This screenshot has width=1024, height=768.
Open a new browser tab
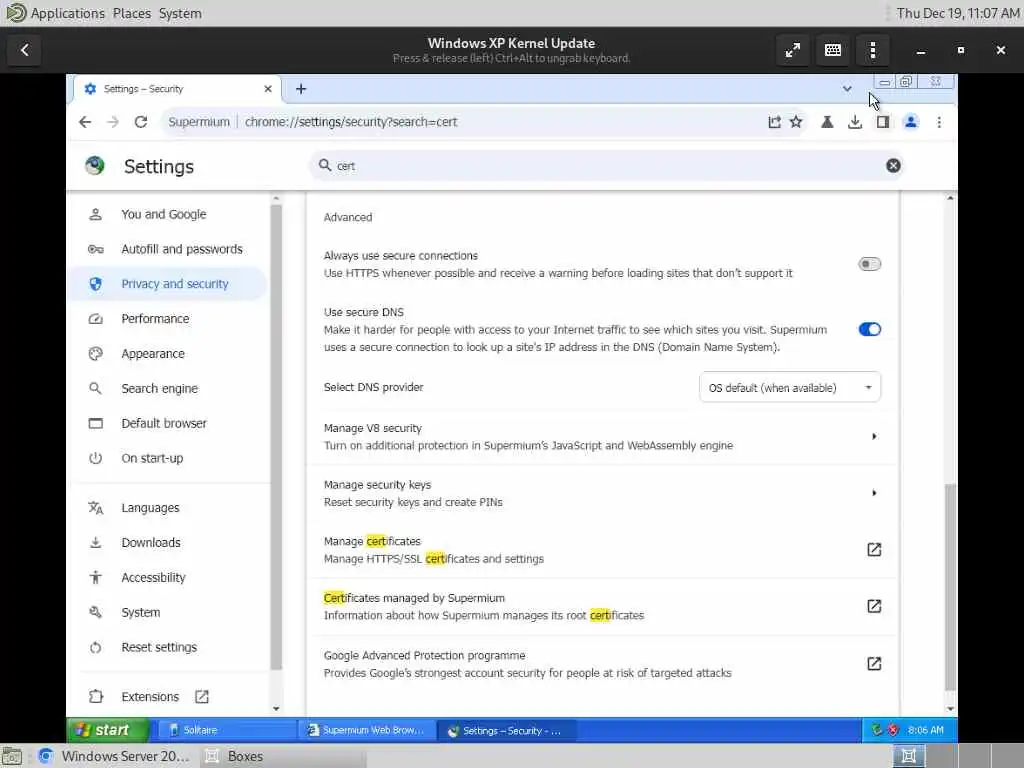coord(301,89)
